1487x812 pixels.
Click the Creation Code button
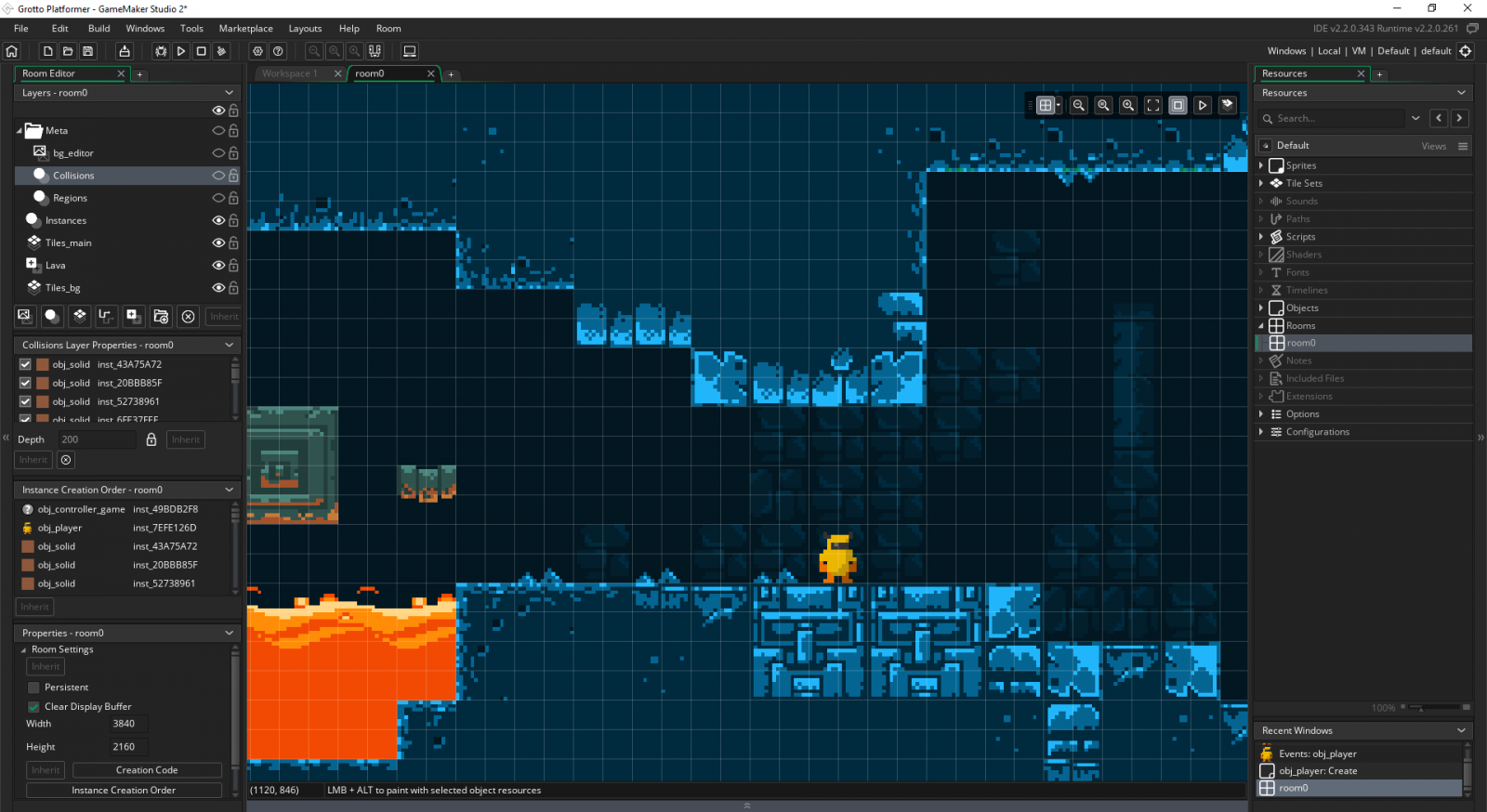pyautogui.click(x=147, y=770)
